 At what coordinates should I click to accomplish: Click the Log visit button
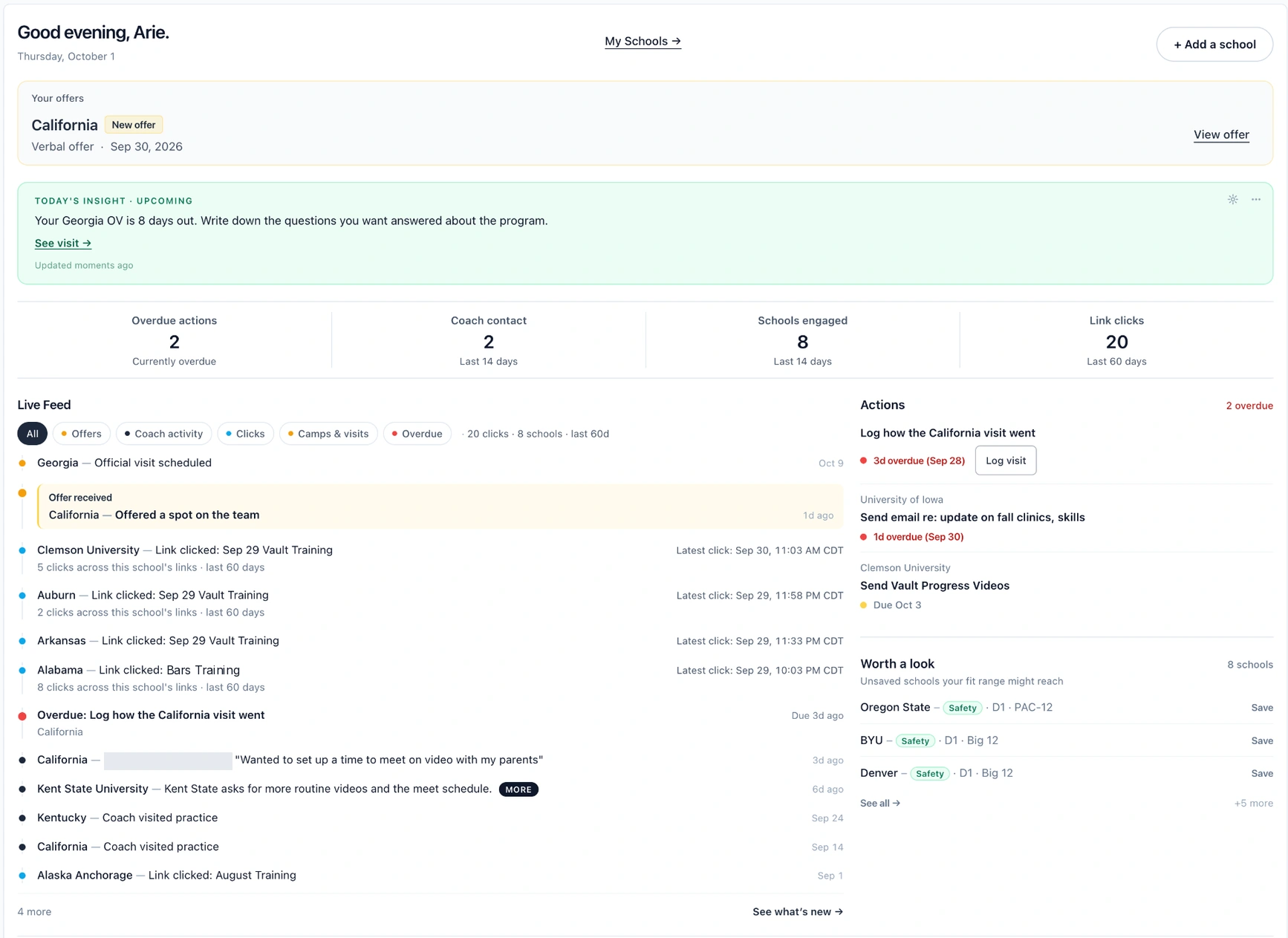tap(1005, 460)
